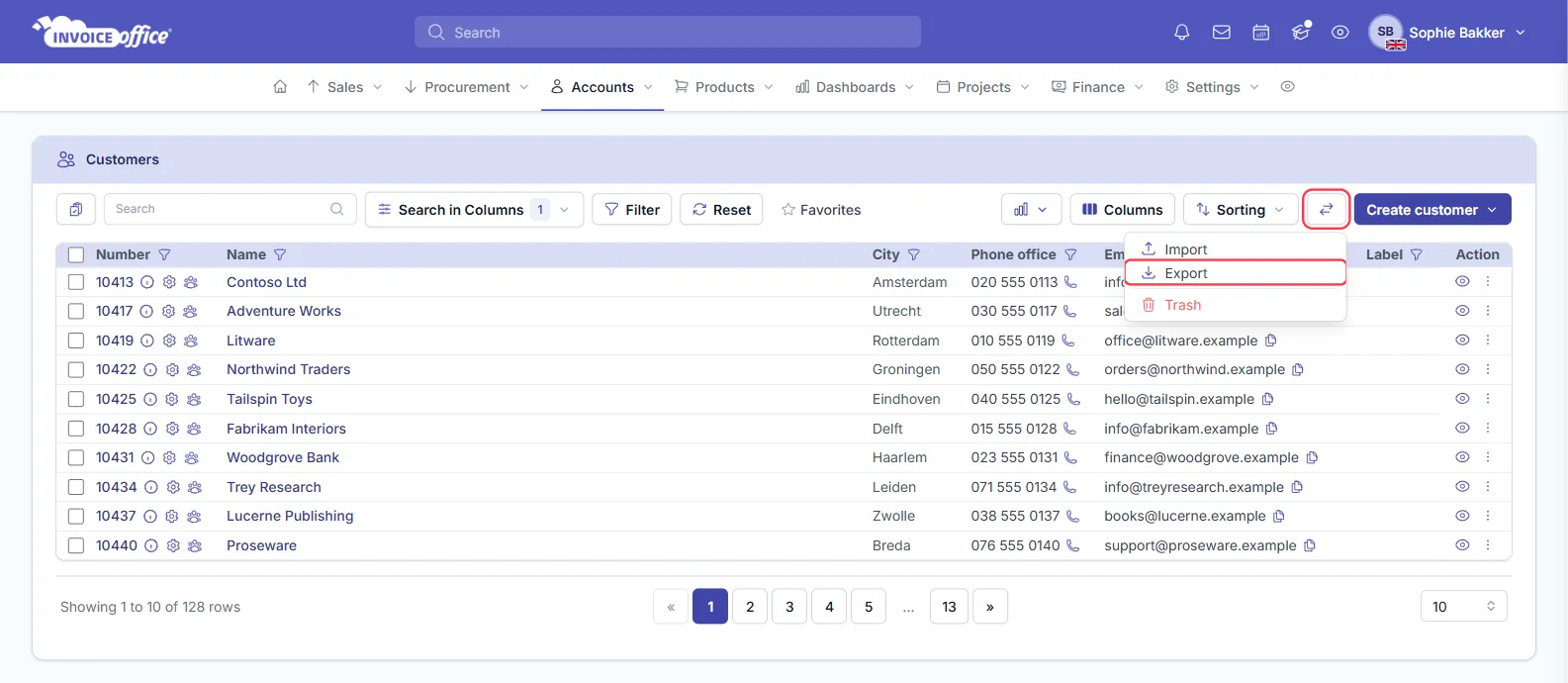
Task: Open the chart view dropdown
Action: pyautogui.click(x=1032, y=209)
